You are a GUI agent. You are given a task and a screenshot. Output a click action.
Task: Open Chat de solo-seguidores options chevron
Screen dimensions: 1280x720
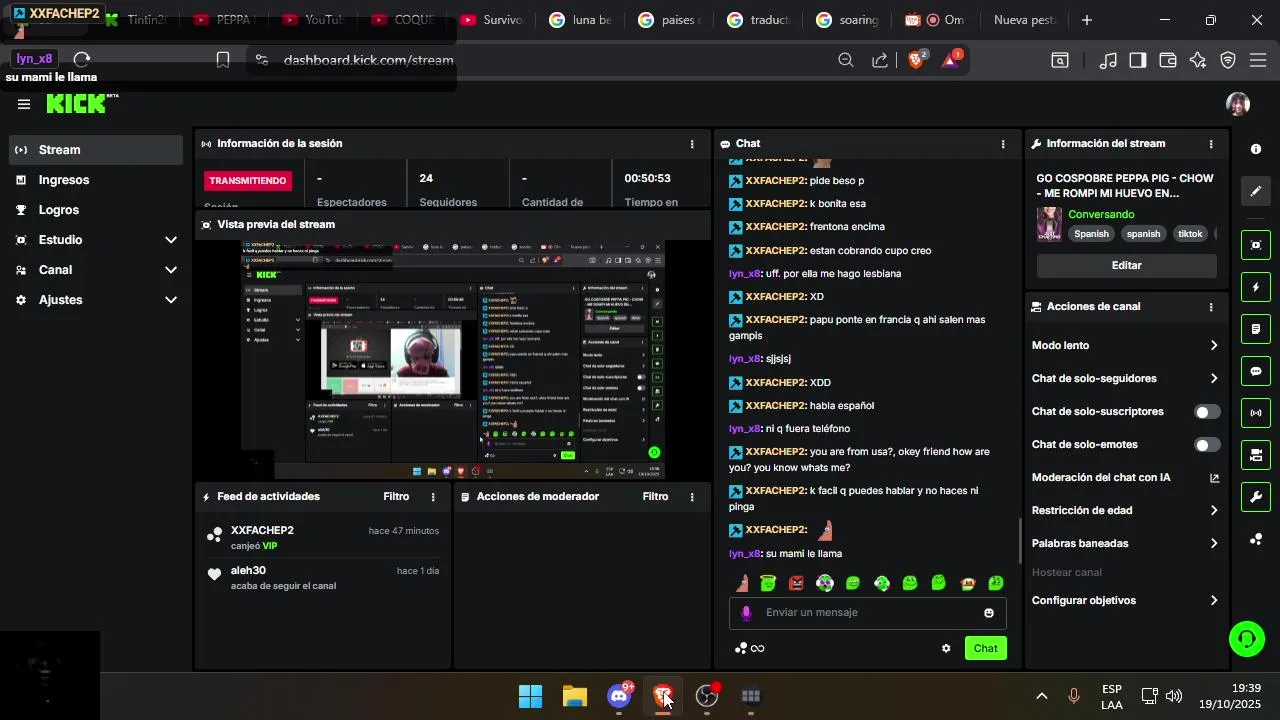point(1214,379)
